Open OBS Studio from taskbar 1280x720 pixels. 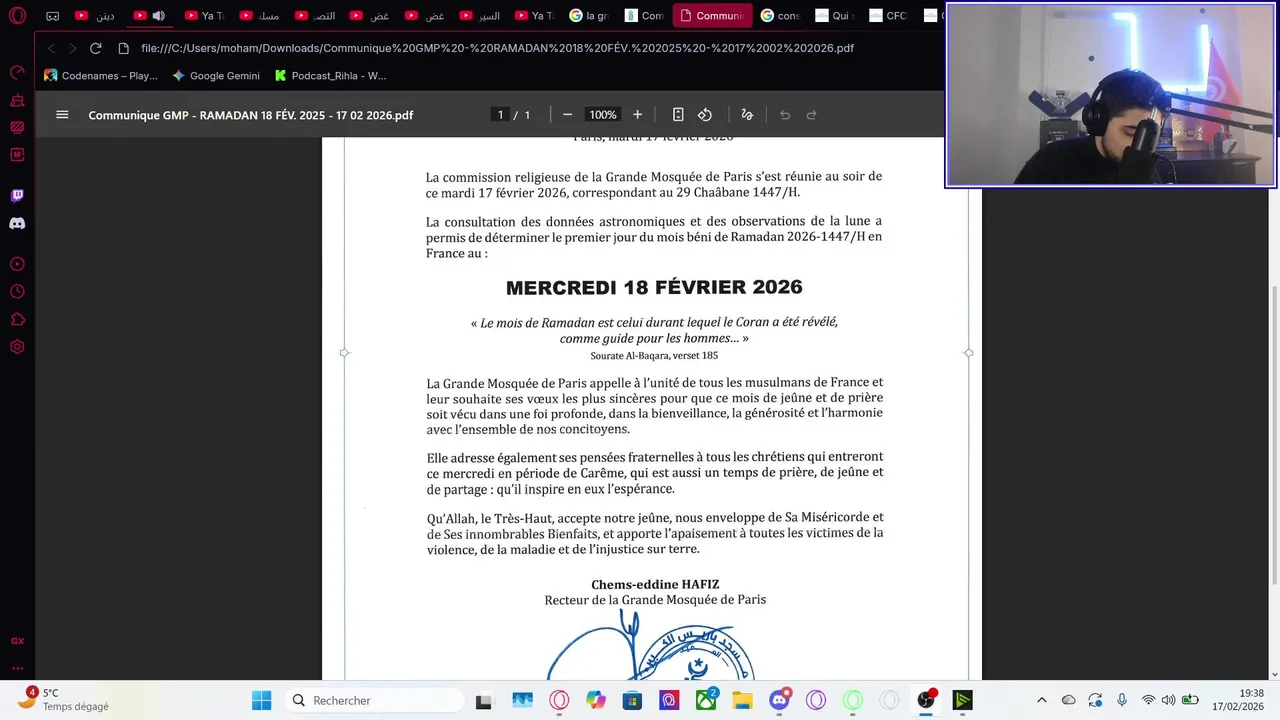click(926, 700)
